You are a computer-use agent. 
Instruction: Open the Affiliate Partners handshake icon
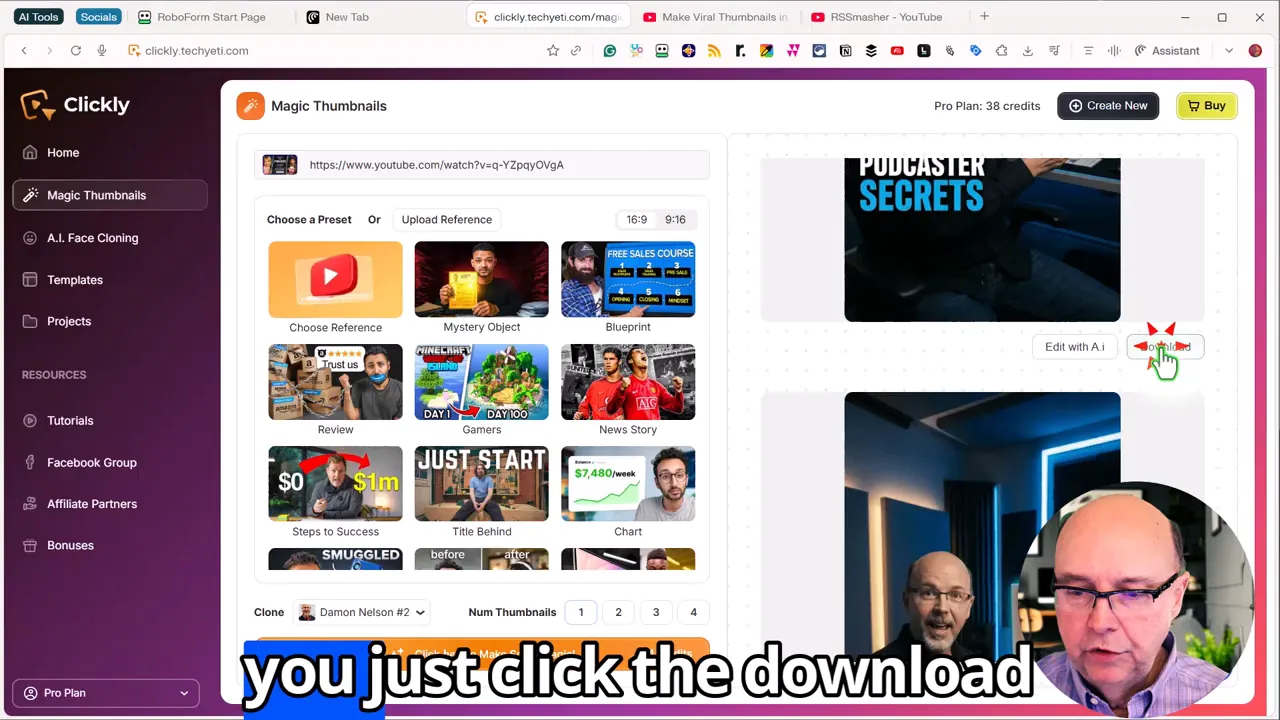[30, 503]
